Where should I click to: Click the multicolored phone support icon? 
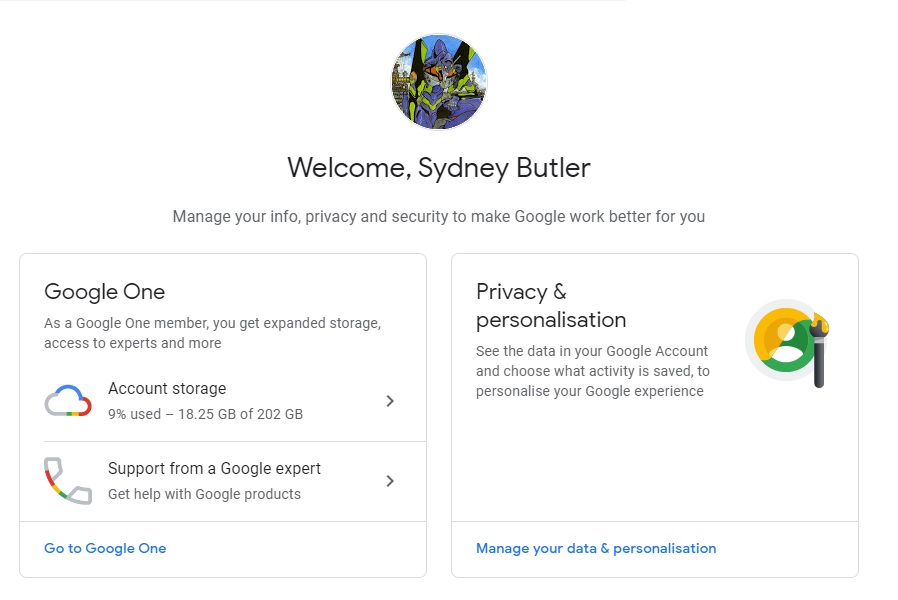68,481
